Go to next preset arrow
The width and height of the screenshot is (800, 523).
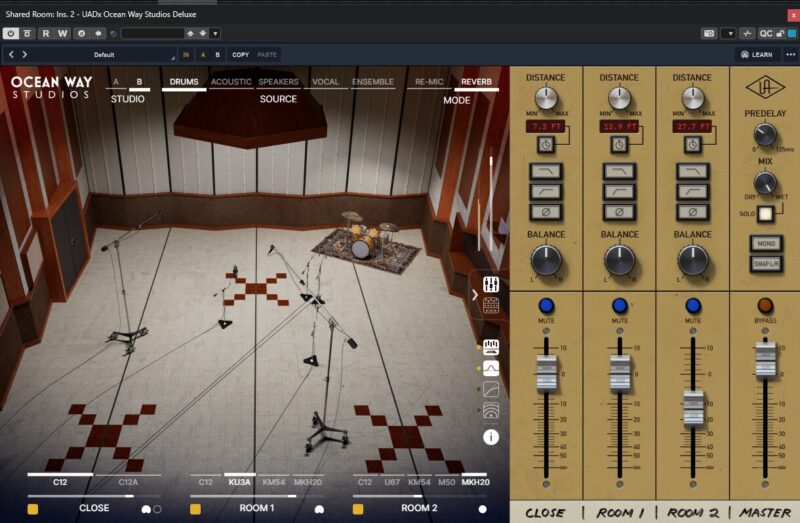pos(24,54)
